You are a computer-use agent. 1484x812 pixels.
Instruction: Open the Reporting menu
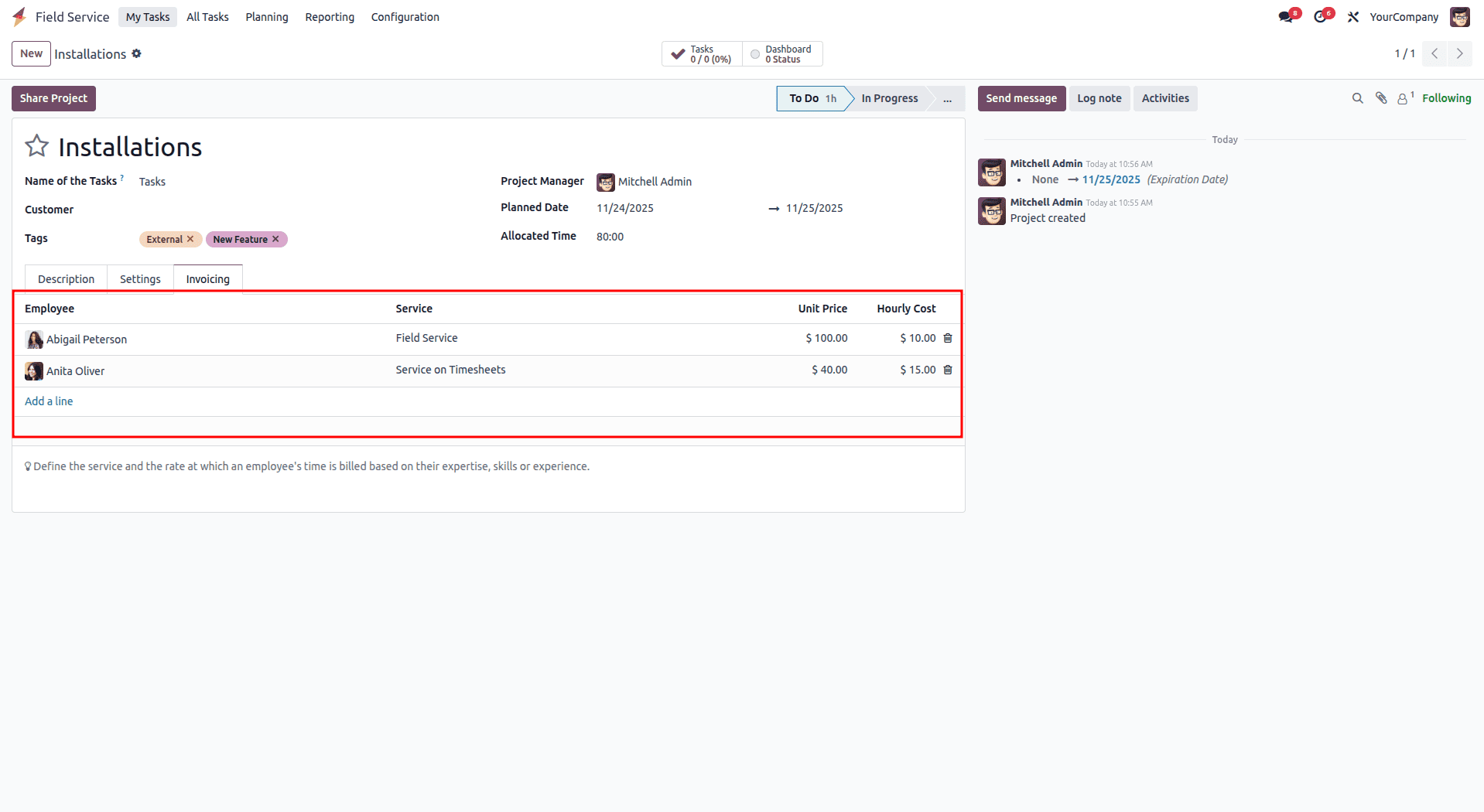(329, 16)
